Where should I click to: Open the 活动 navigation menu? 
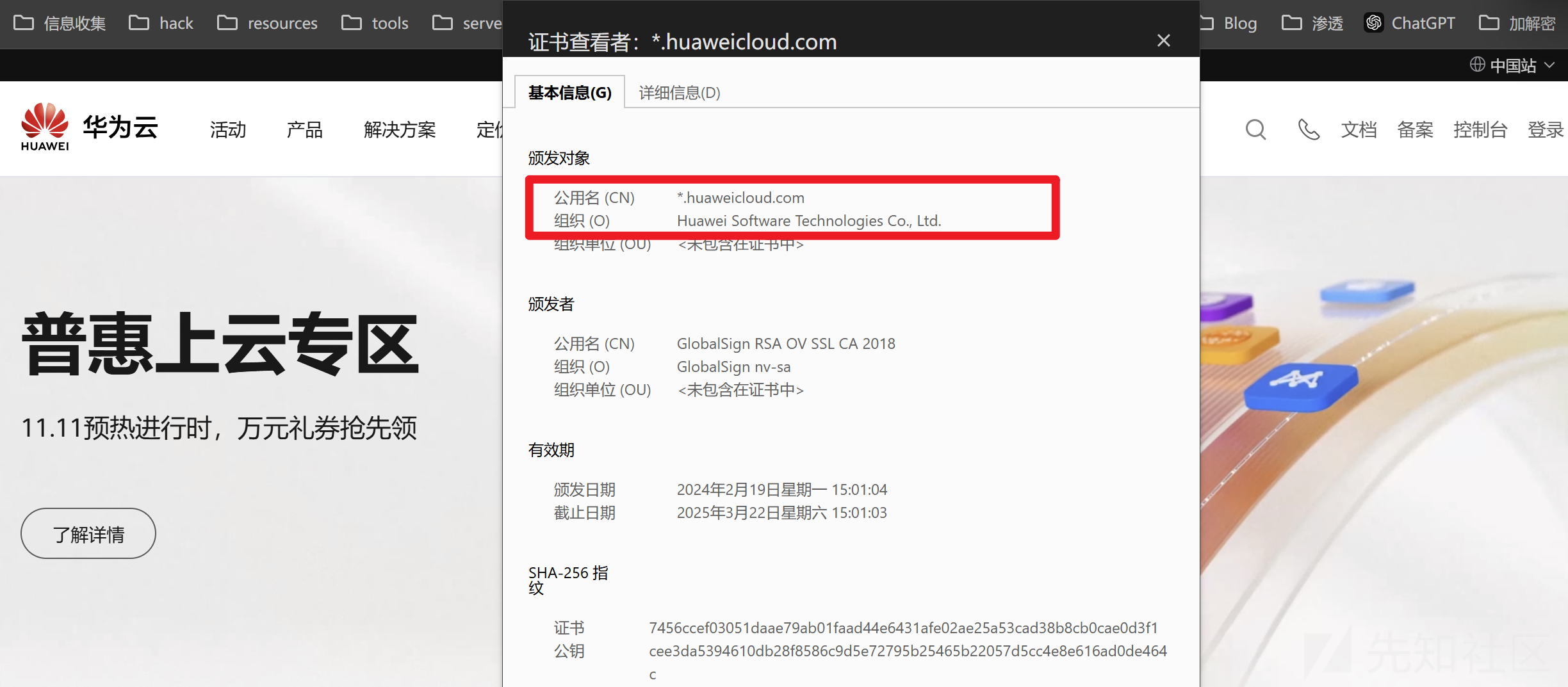tap(228, 130)
